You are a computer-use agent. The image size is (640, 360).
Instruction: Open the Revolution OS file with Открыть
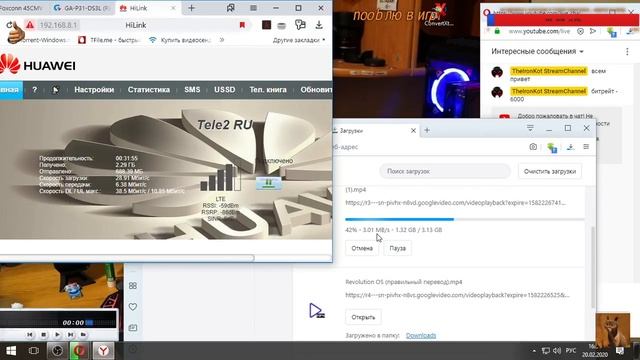point(363,317)
